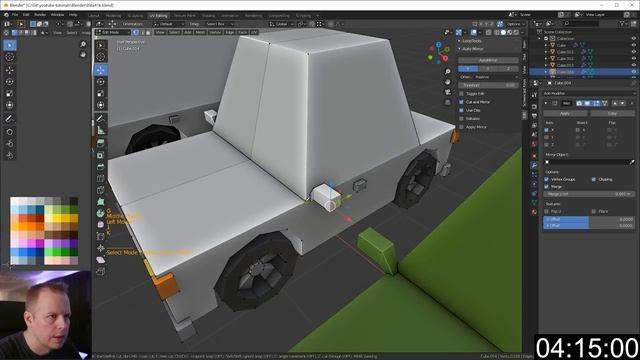This screenshot has height=360, width=640.
Task: Switch to the UV Editing workspace tab
Action: 158,16
